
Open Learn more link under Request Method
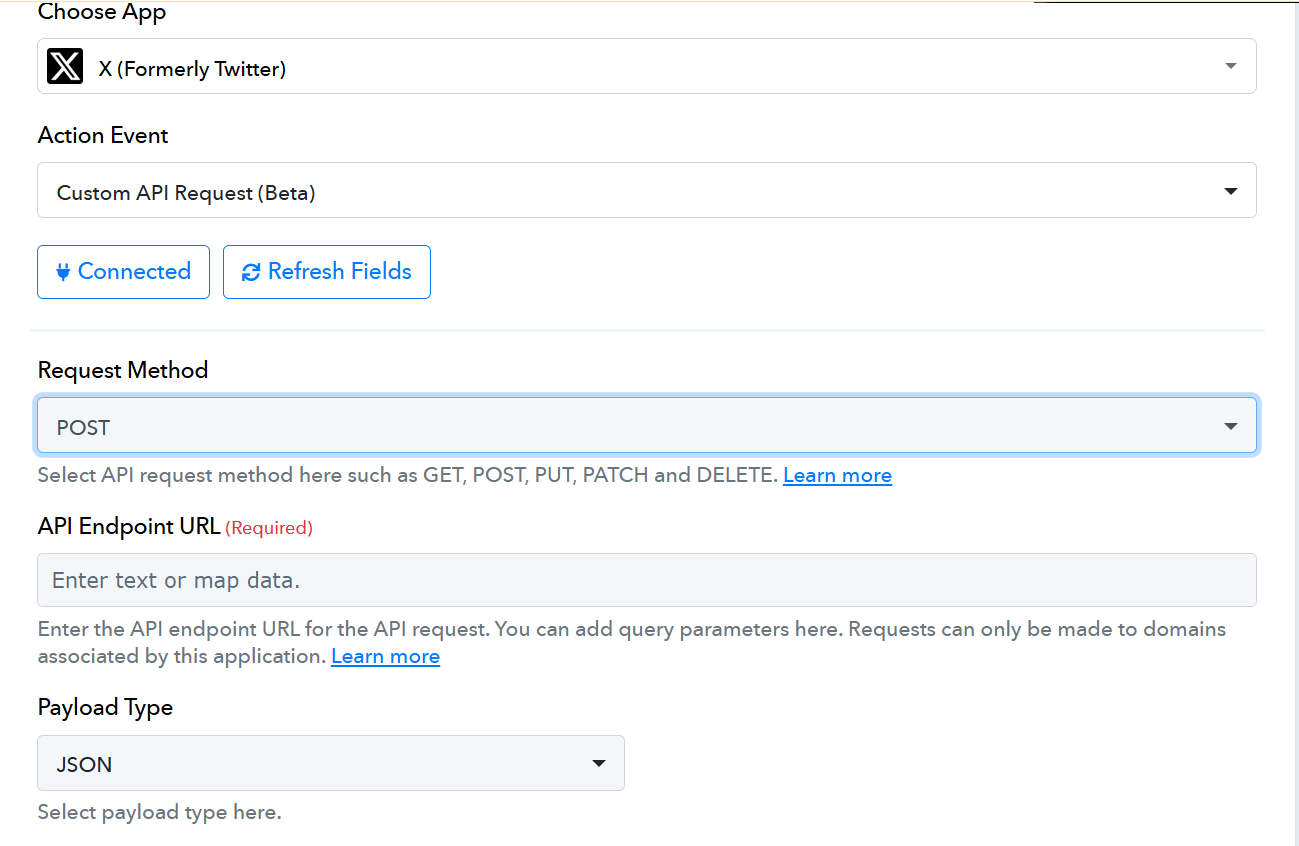(x=837, y=476)
